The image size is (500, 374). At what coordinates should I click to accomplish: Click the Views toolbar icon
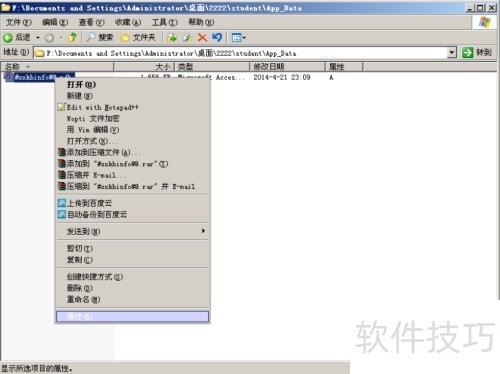point(236,38)
